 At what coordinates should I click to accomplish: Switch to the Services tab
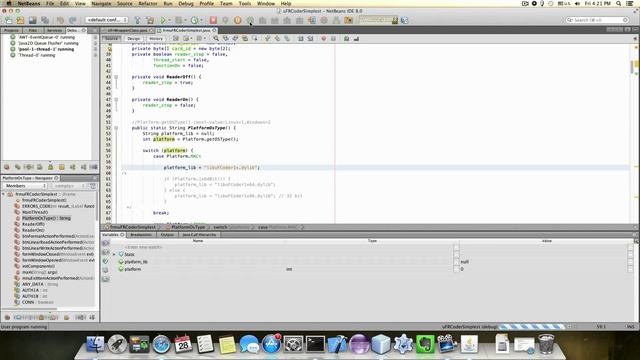[54, 30]
